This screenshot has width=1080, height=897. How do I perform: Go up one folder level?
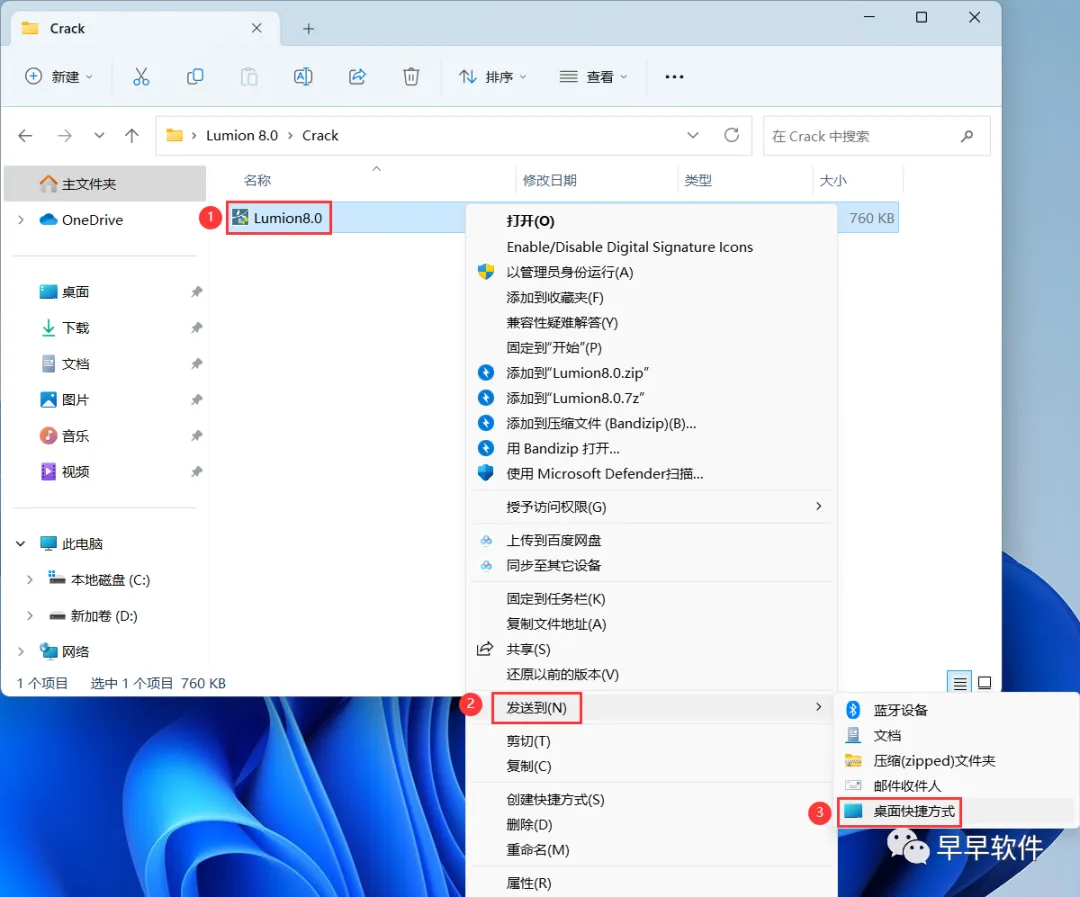click(x=132, y=136)
